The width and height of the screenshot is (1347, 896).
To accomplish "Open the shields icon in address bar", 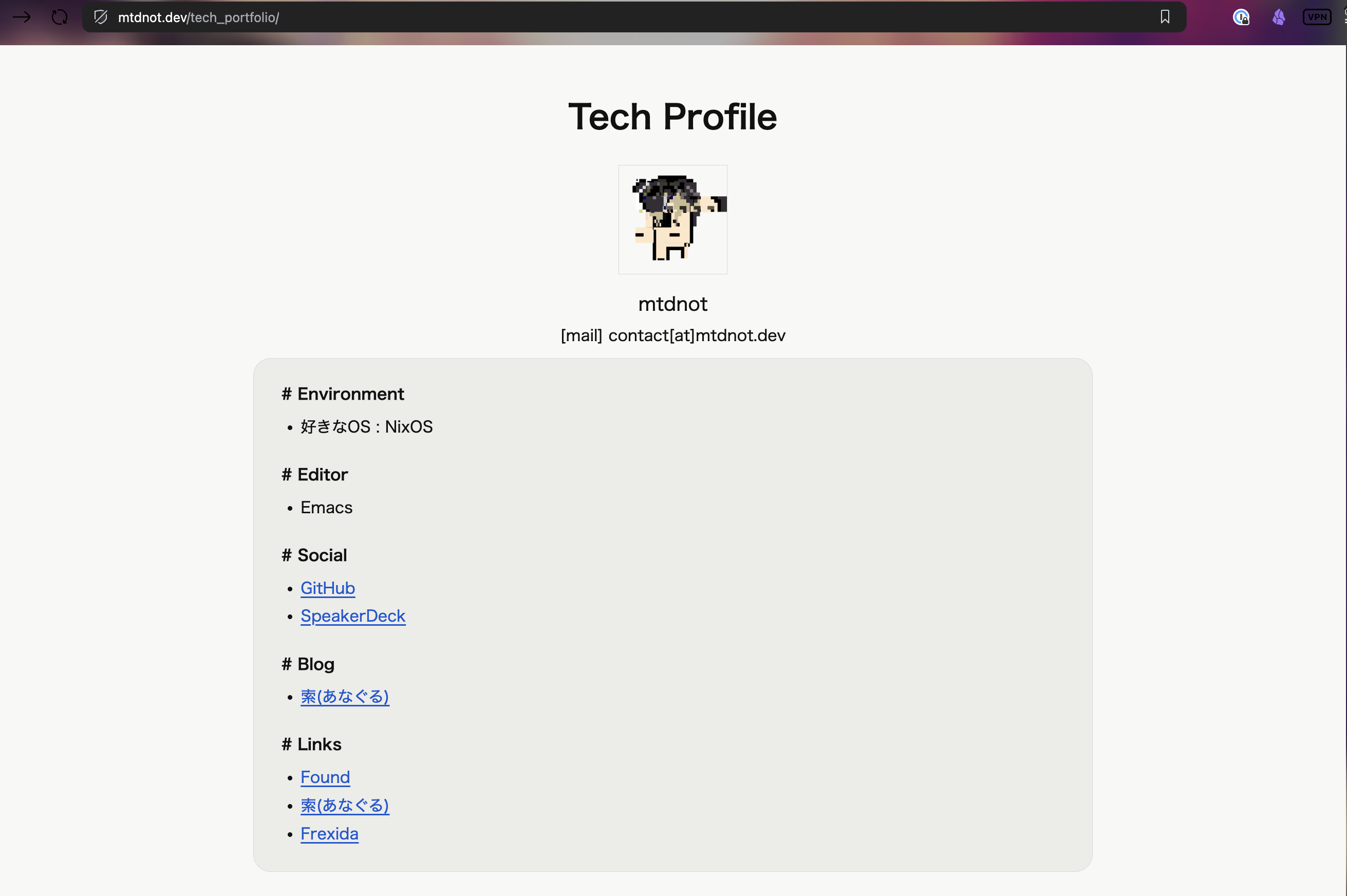I will [x=101, y=17].
